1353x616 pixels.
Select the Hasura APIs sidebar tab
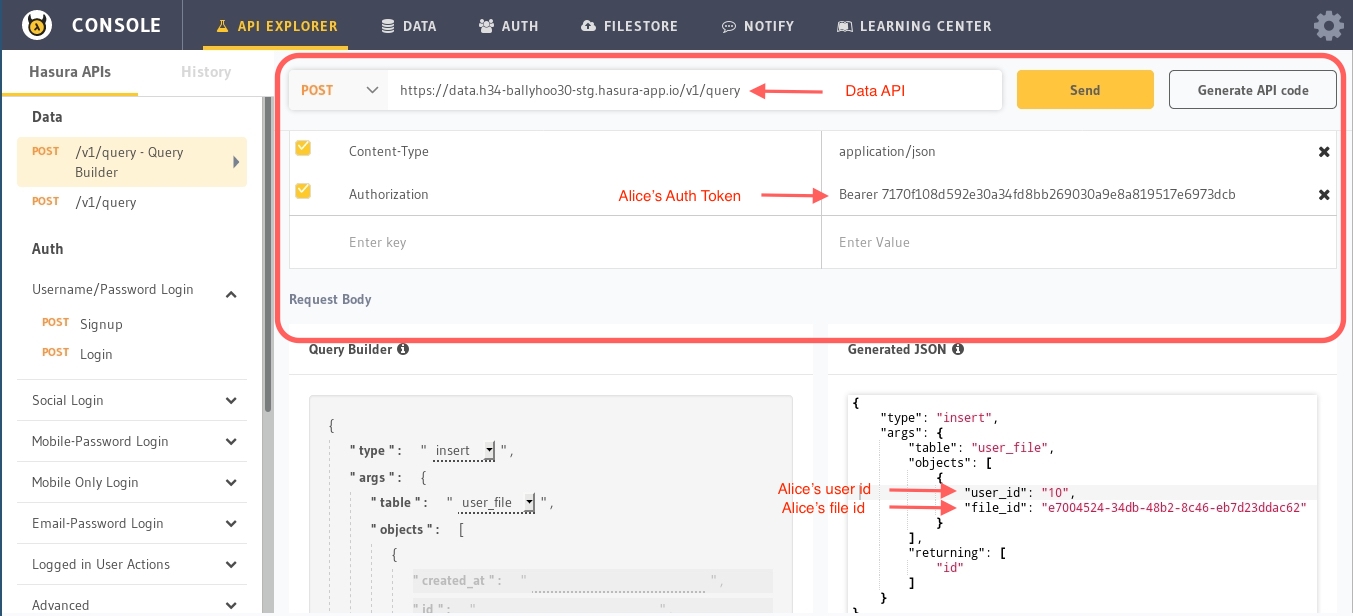(69, 72)
